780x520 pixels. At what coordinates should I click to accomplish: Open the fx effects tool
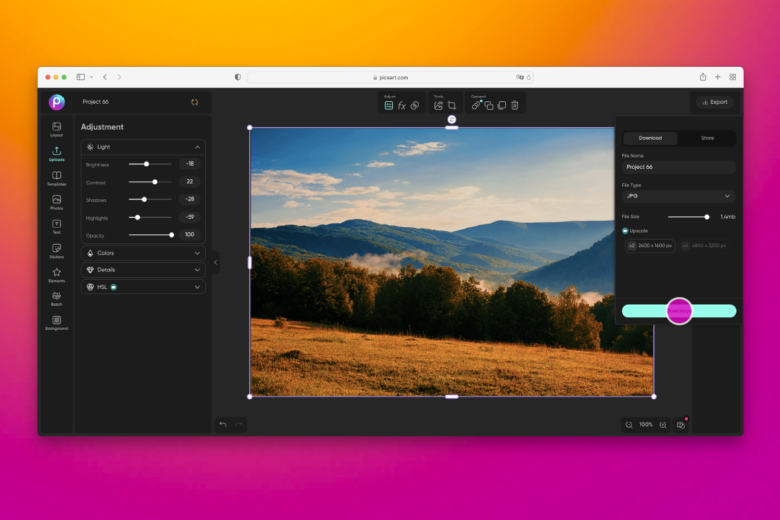coord(401,105)
